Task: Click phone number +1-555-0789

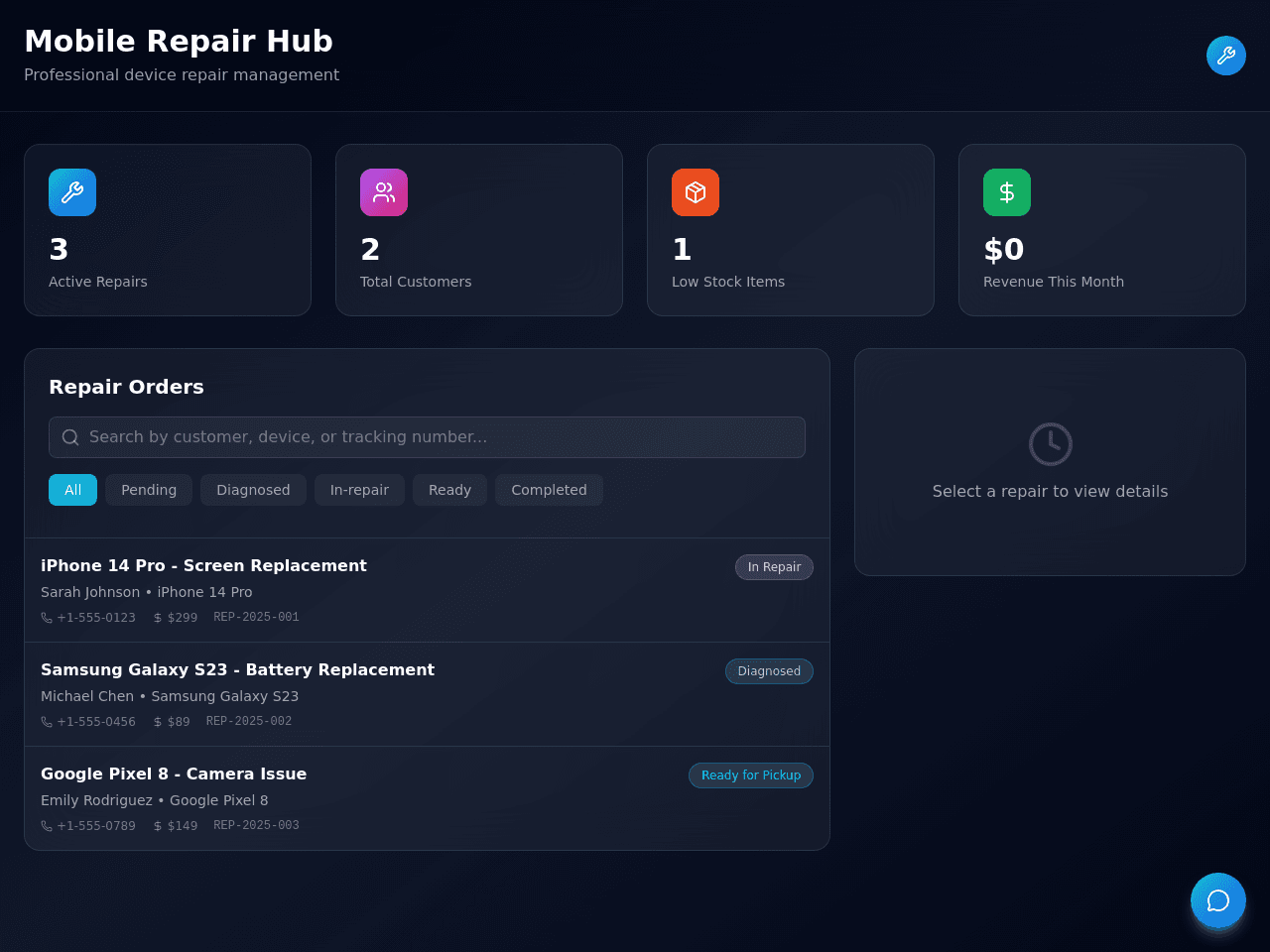Action: (96, 826)
